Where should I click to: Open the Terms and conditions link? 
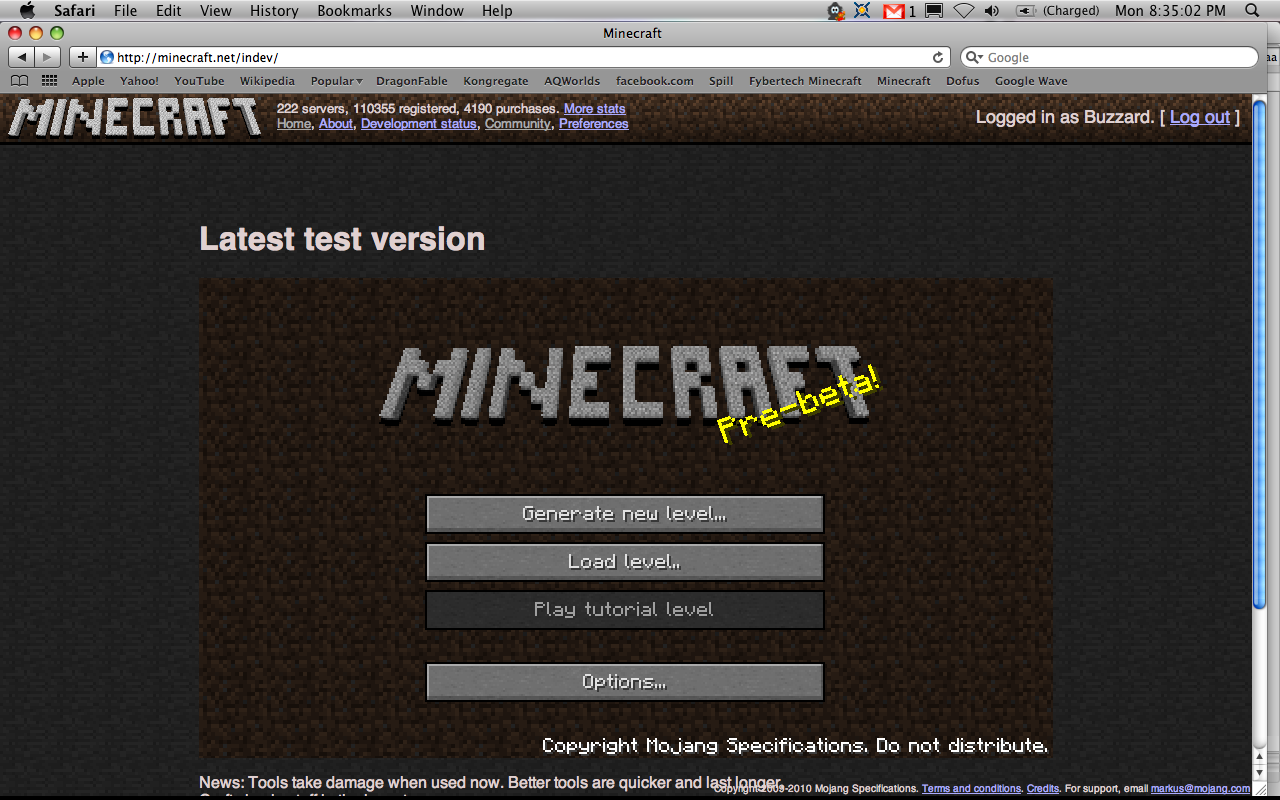pyautogui.click(x=971, y=789)
